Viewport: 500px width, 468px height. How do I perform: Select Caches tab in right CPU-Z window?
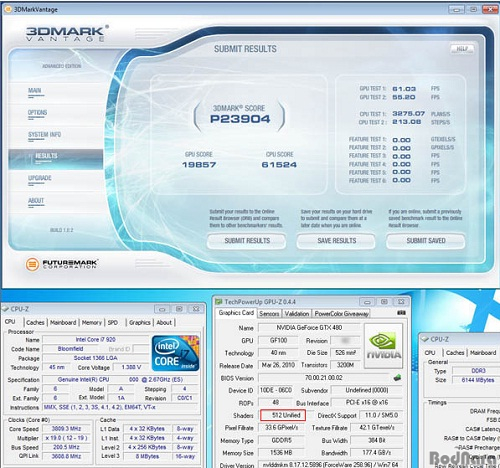click(455, 352)
